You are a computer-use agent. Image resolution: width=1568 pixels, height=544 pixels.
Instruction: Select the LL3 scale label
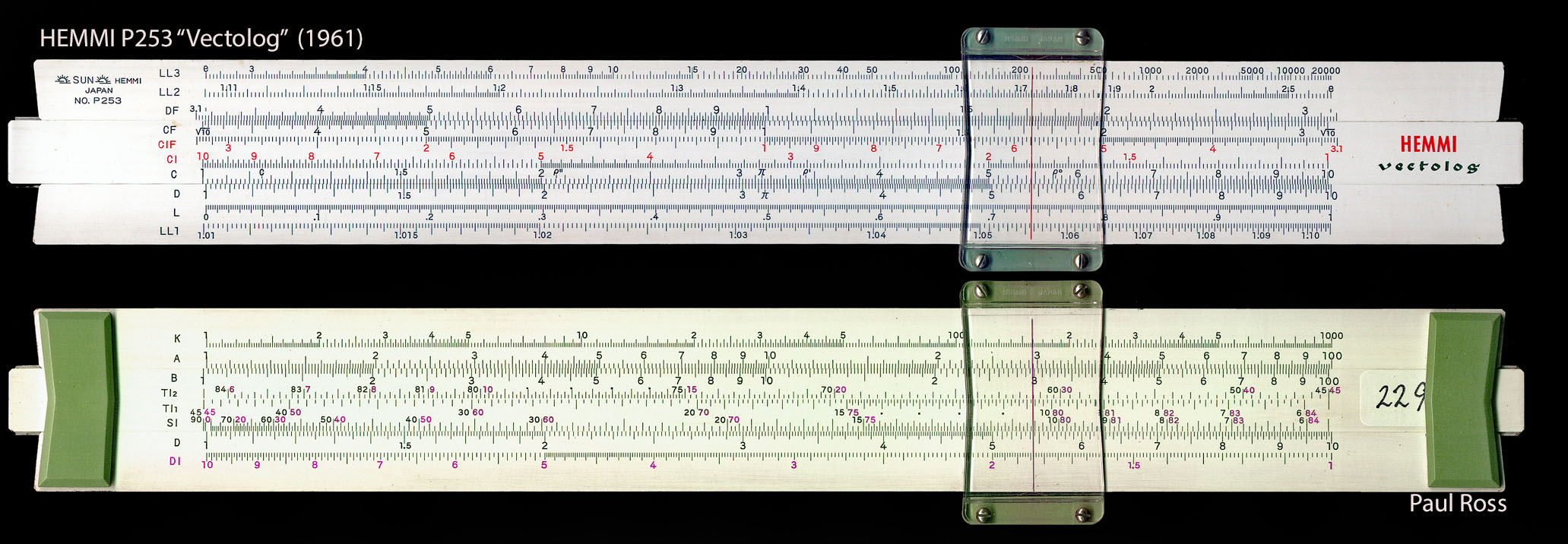(x=169, y=74)
